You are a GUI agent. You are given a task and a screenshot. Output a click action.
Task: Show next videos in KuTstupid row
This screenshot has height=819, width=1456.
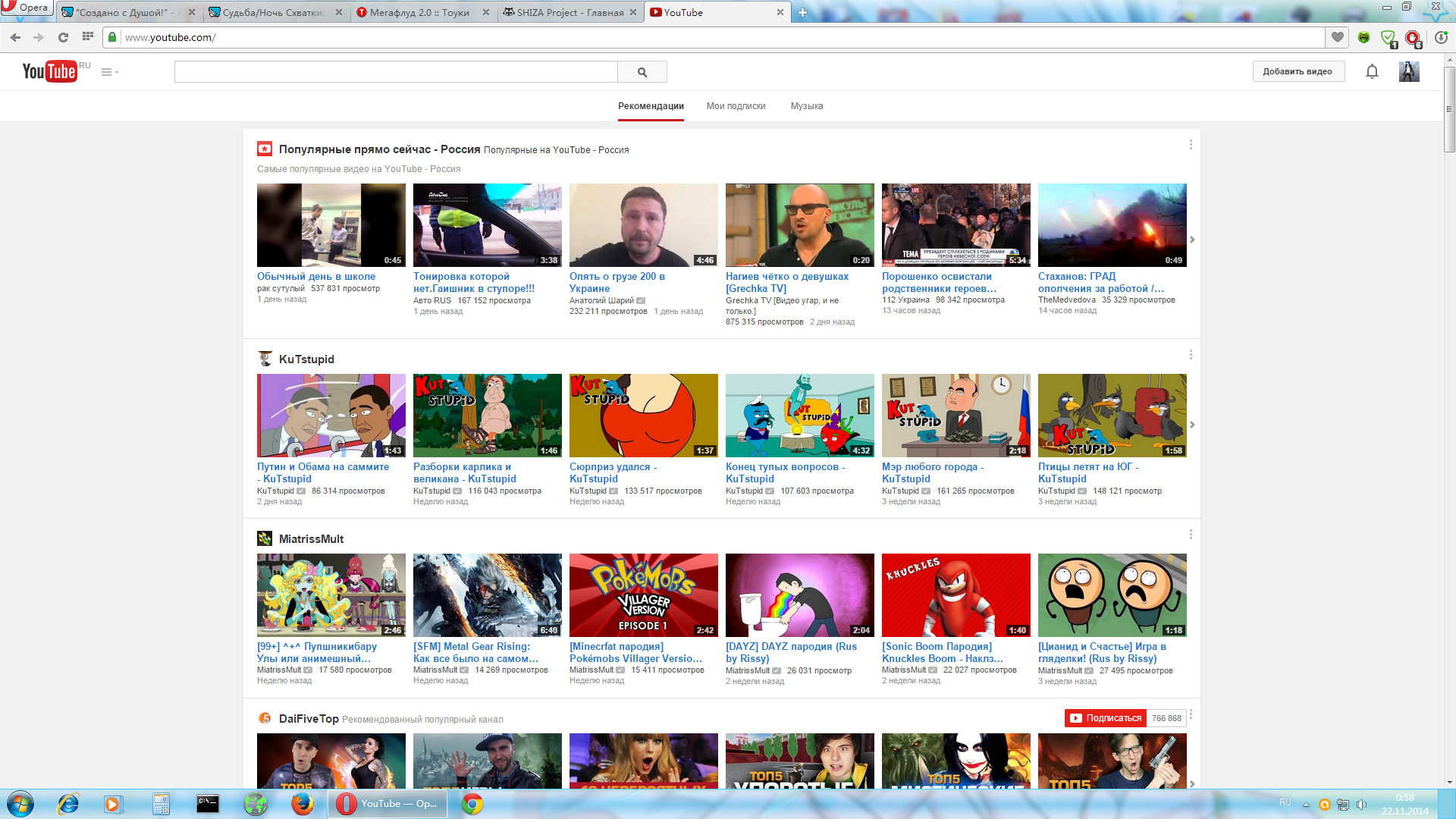1192,425
